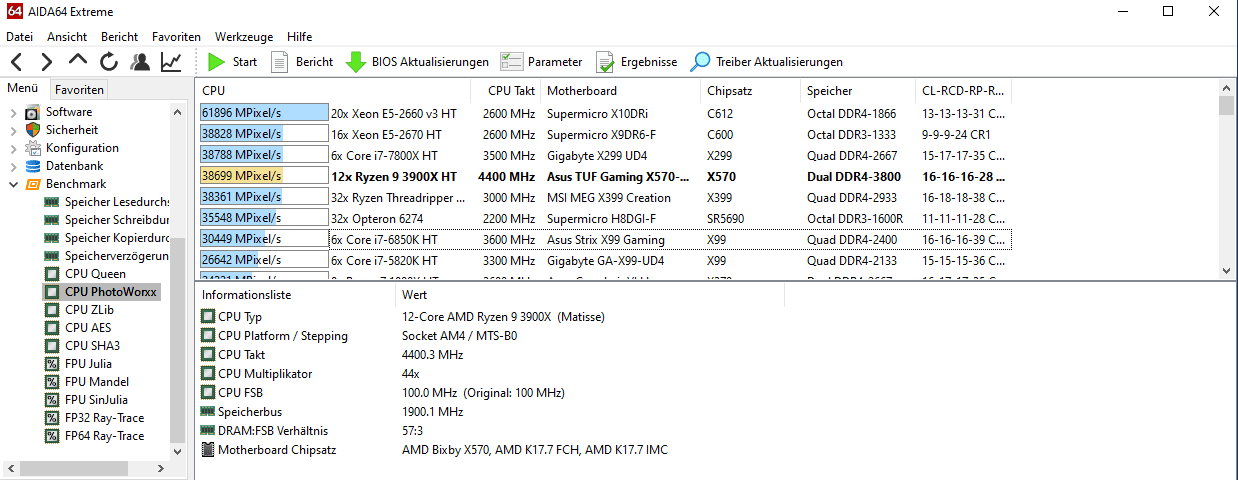Expand the Konfiguration tree node
This screenshot has width=1238, height=480.
pyautogui.click(x=13, y=148)
